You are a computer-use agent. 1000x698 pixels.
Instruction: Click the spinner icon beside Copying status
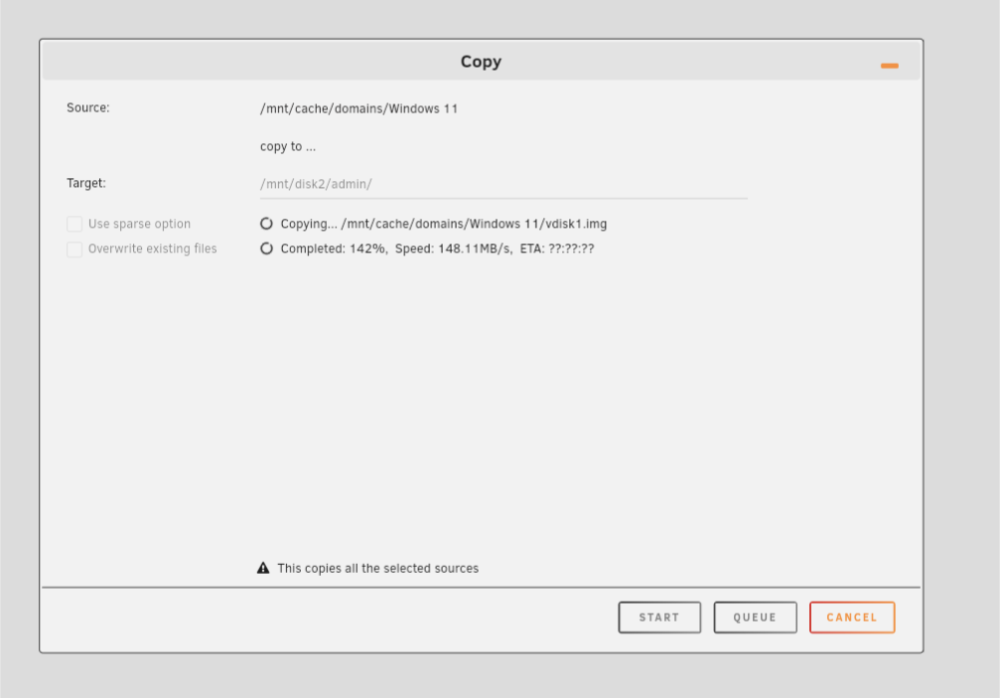(266, 223)
